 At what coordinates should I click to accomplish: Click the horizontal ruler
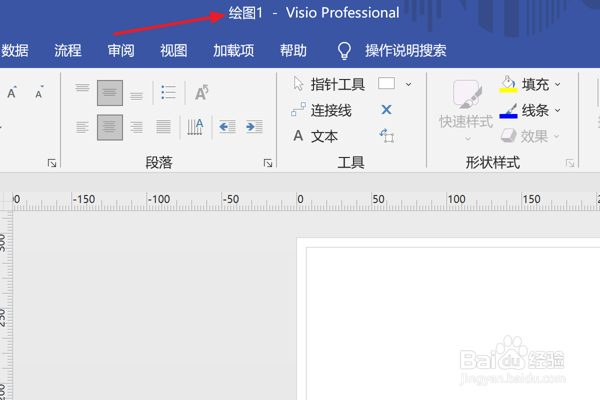pos(306,201)
